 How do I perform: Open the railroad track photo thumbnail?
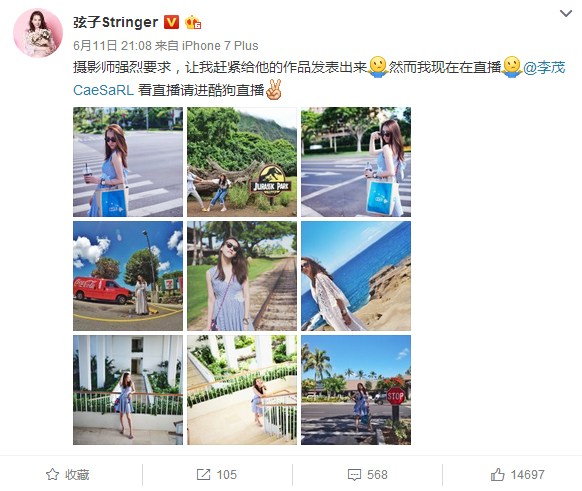(242, 276)
